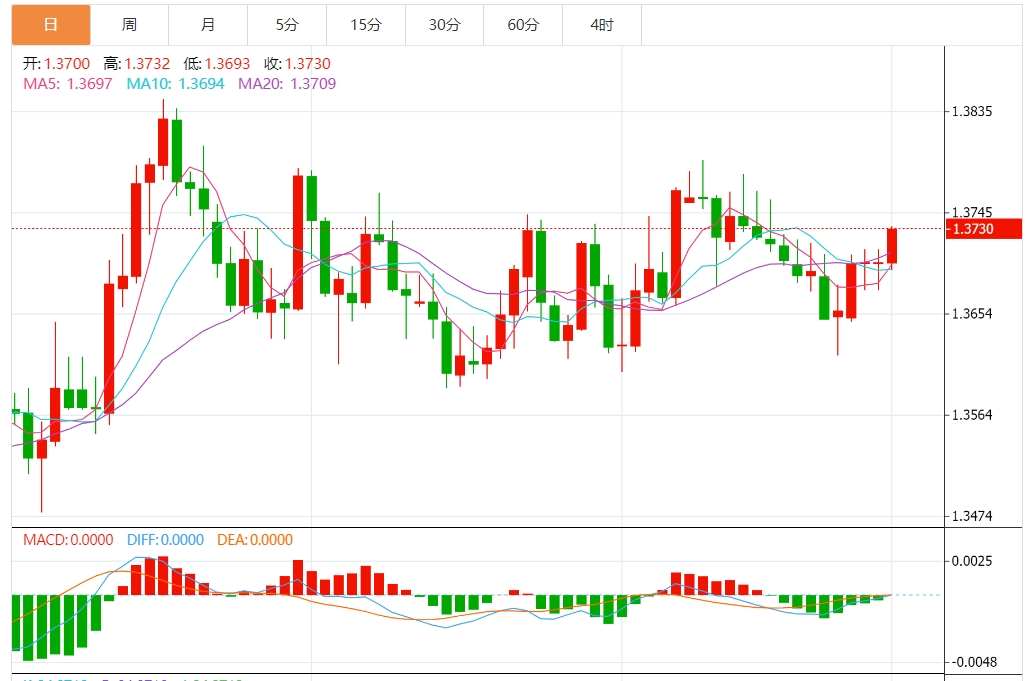Click the 1.3564 price axis label
1032x681 pixels.
pos(972,415)
